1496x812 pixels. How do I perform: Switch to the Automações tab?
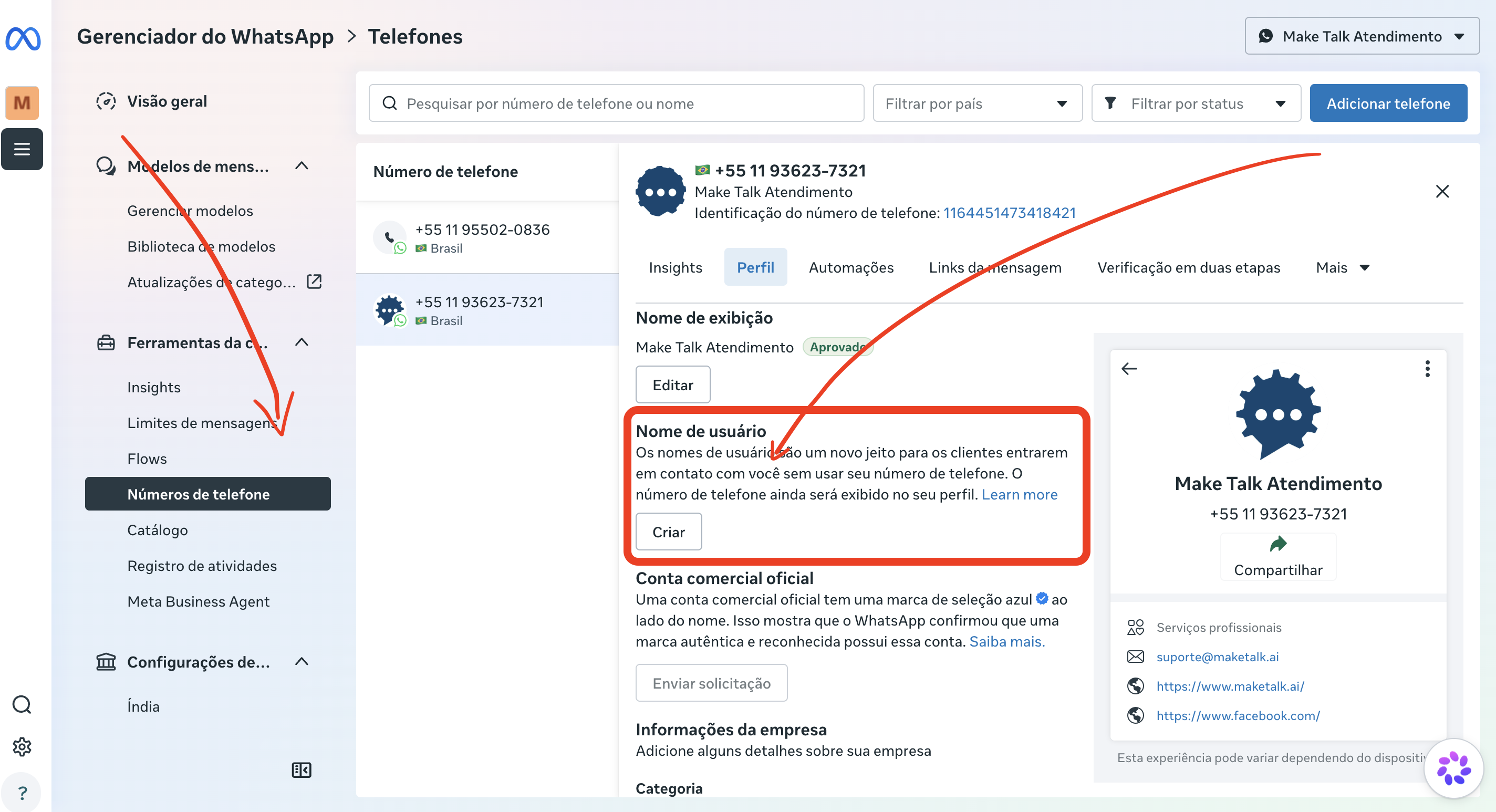coord(851,267)
